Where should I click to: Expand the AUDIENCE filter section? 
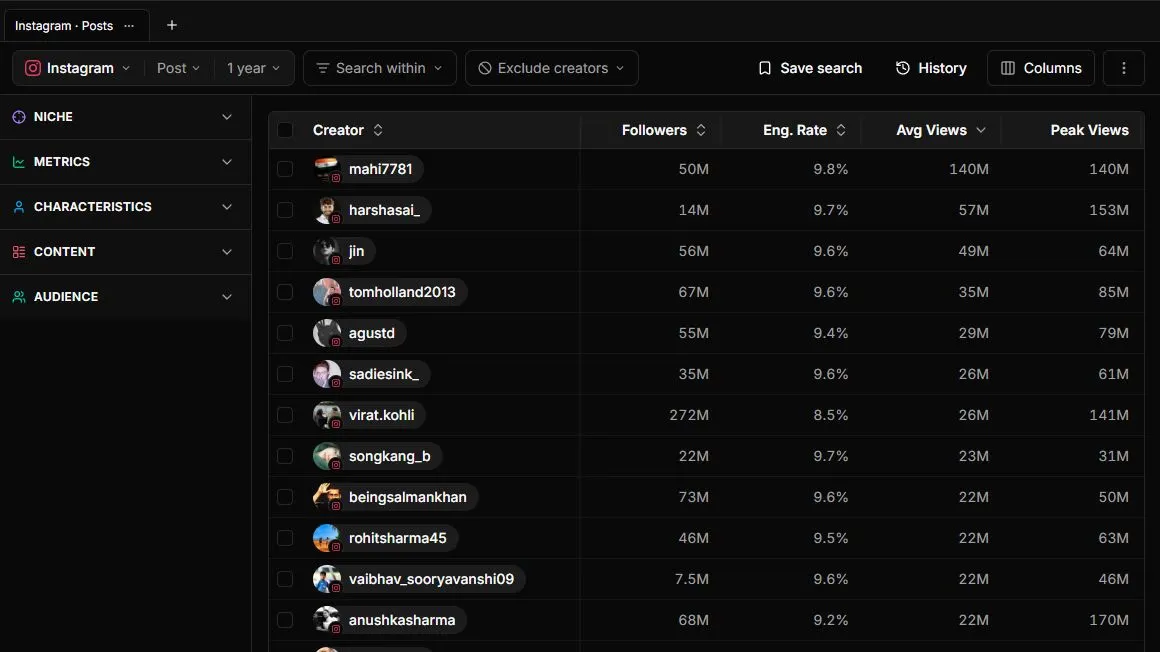click(125, 297)
